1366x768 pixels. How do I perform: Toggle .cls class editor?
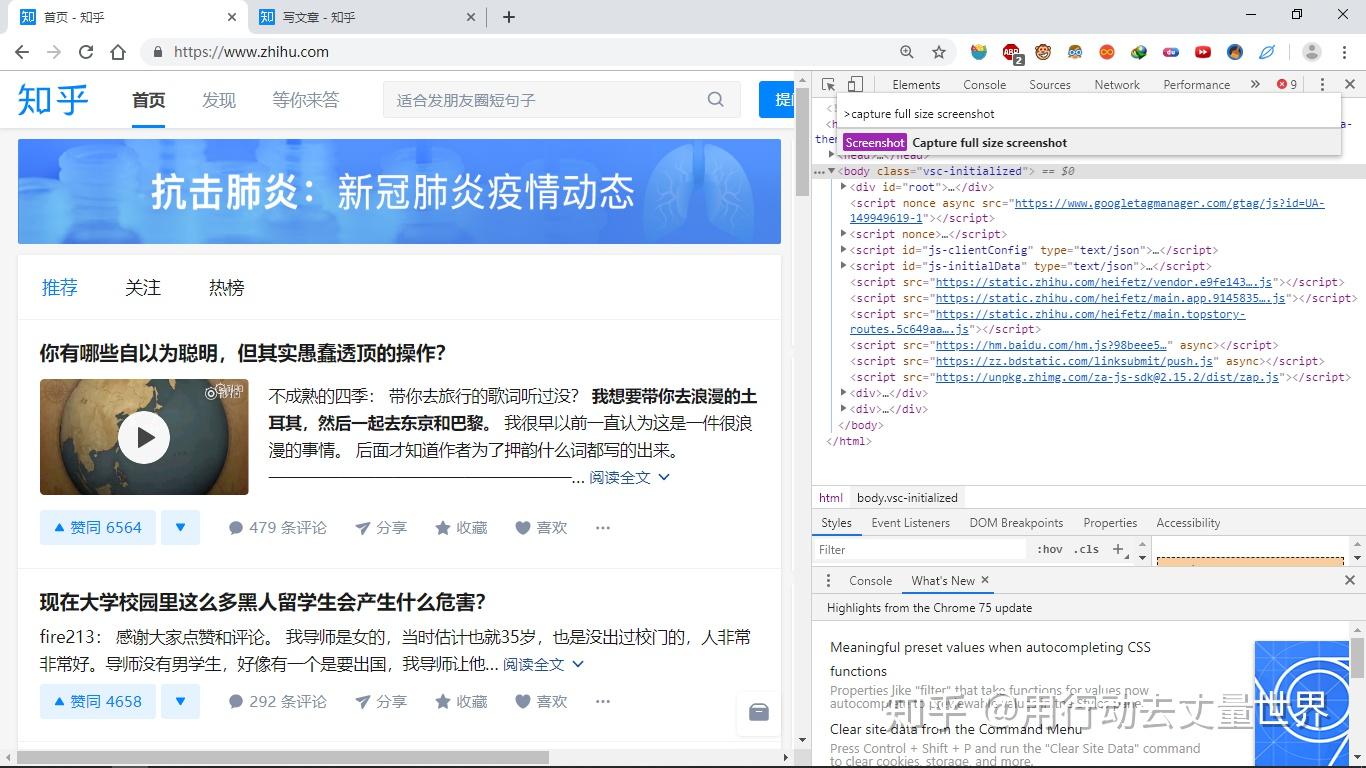(x=1086, y=549)
